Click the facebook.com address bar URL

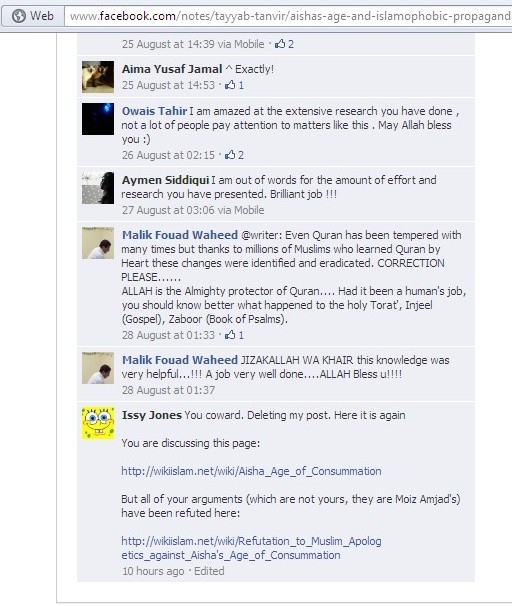coord(288,16)
